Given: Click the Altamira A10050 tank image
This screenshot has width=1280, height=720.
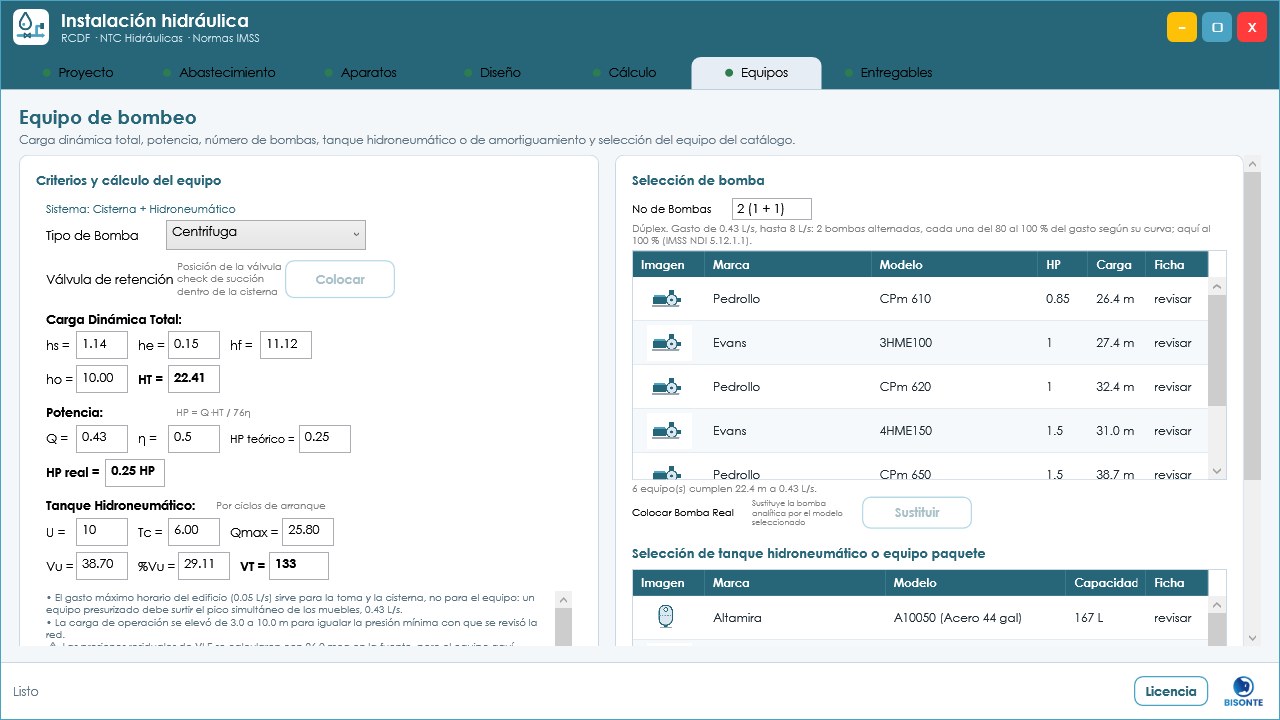Looking at the screenshot, I should 666,617.
